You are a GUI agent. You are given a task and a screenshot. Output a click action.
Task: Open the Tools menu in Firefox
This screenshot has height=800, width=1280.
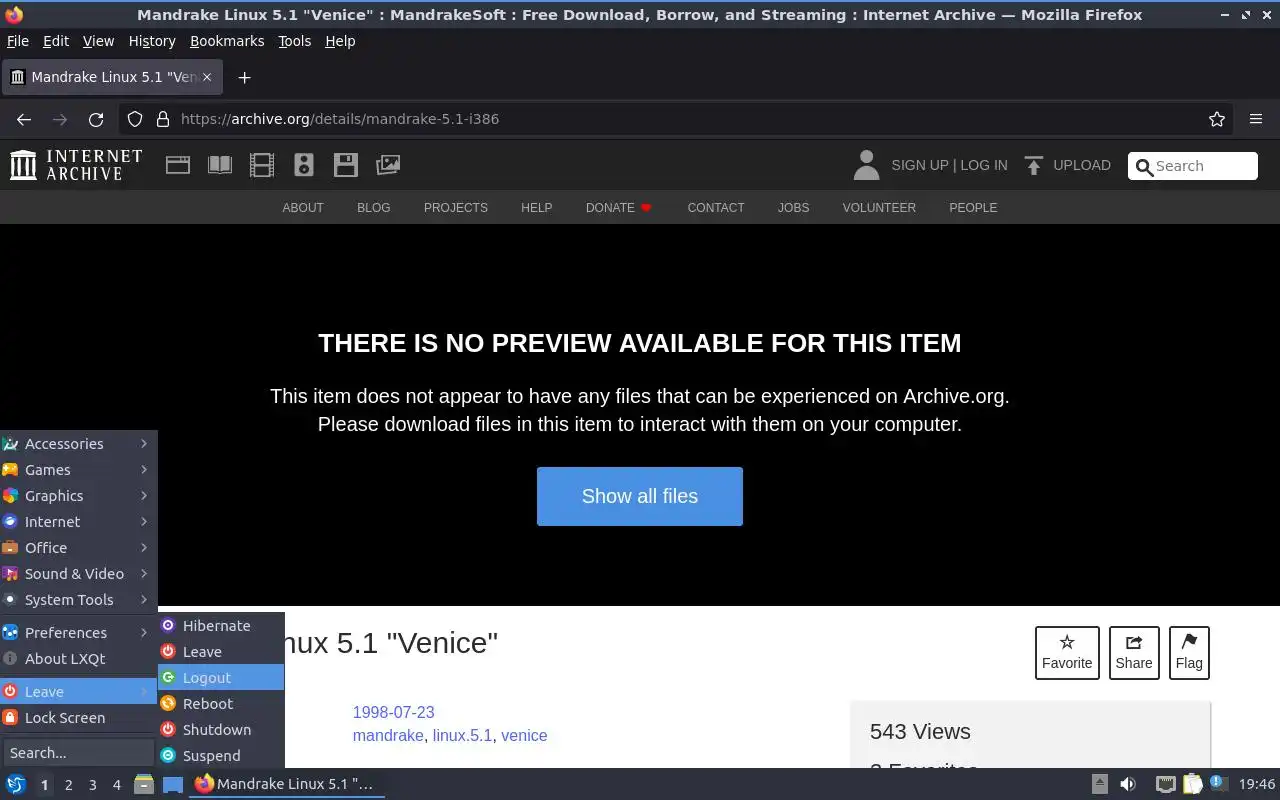coord(294,41)
